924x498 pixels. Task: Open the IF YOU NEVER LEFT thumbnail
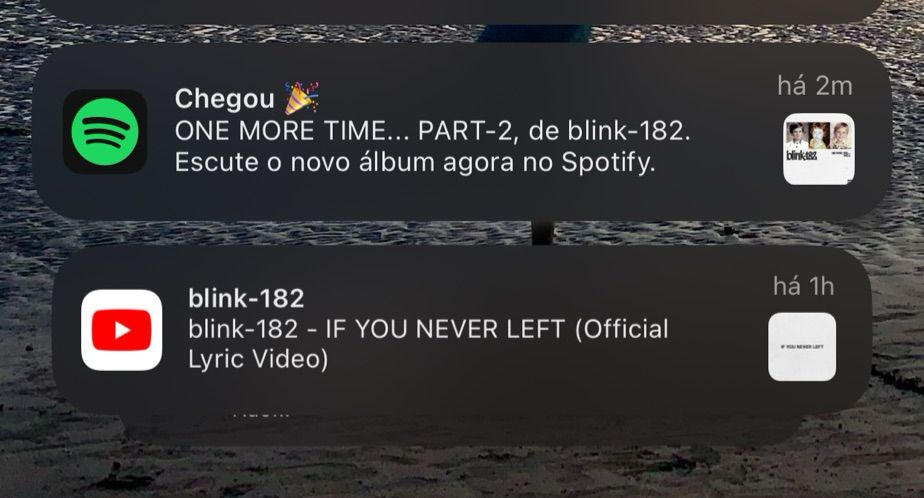tap(801, 347)
